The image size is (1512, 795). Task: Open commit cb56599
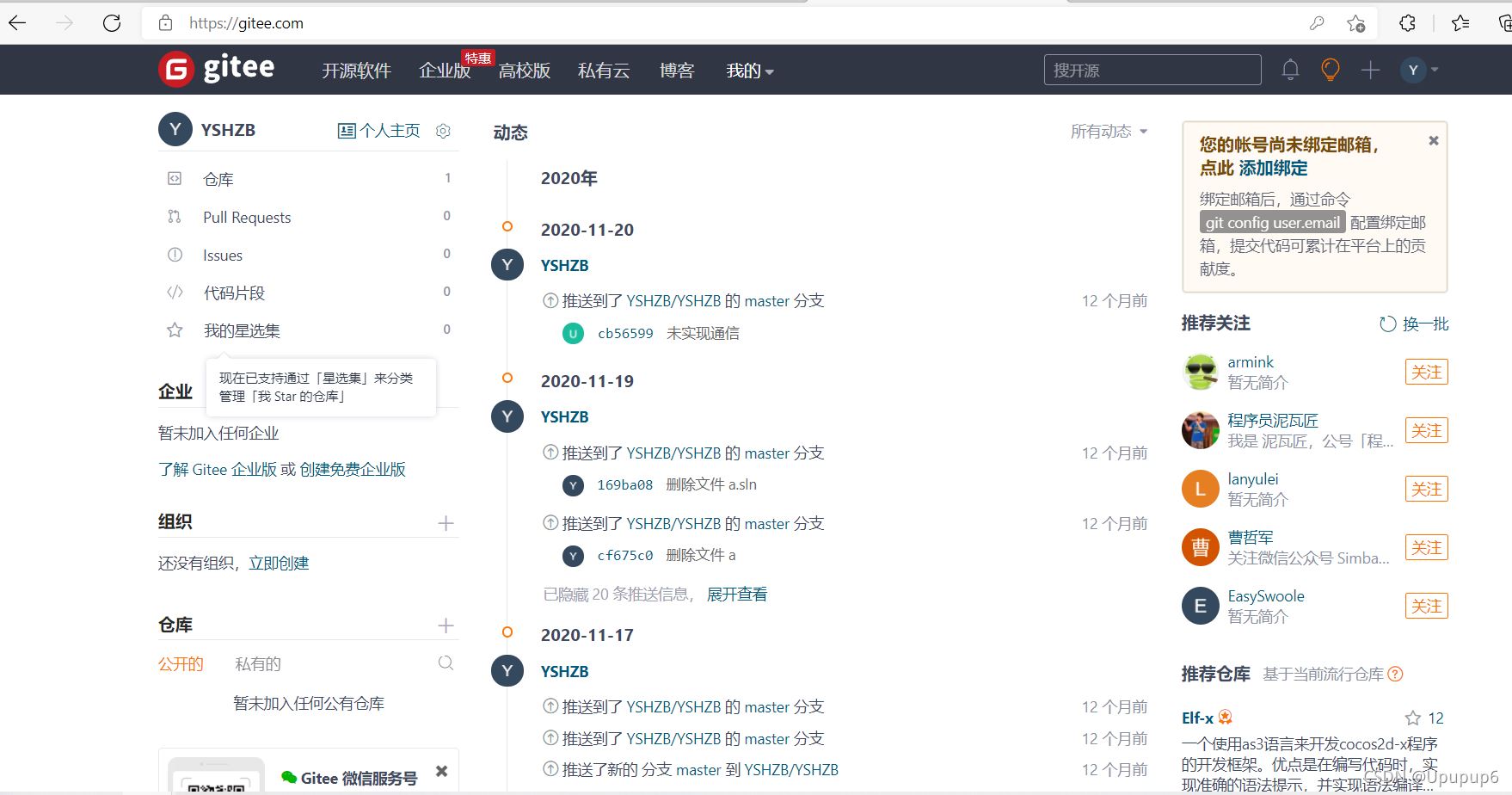(625, 334)
